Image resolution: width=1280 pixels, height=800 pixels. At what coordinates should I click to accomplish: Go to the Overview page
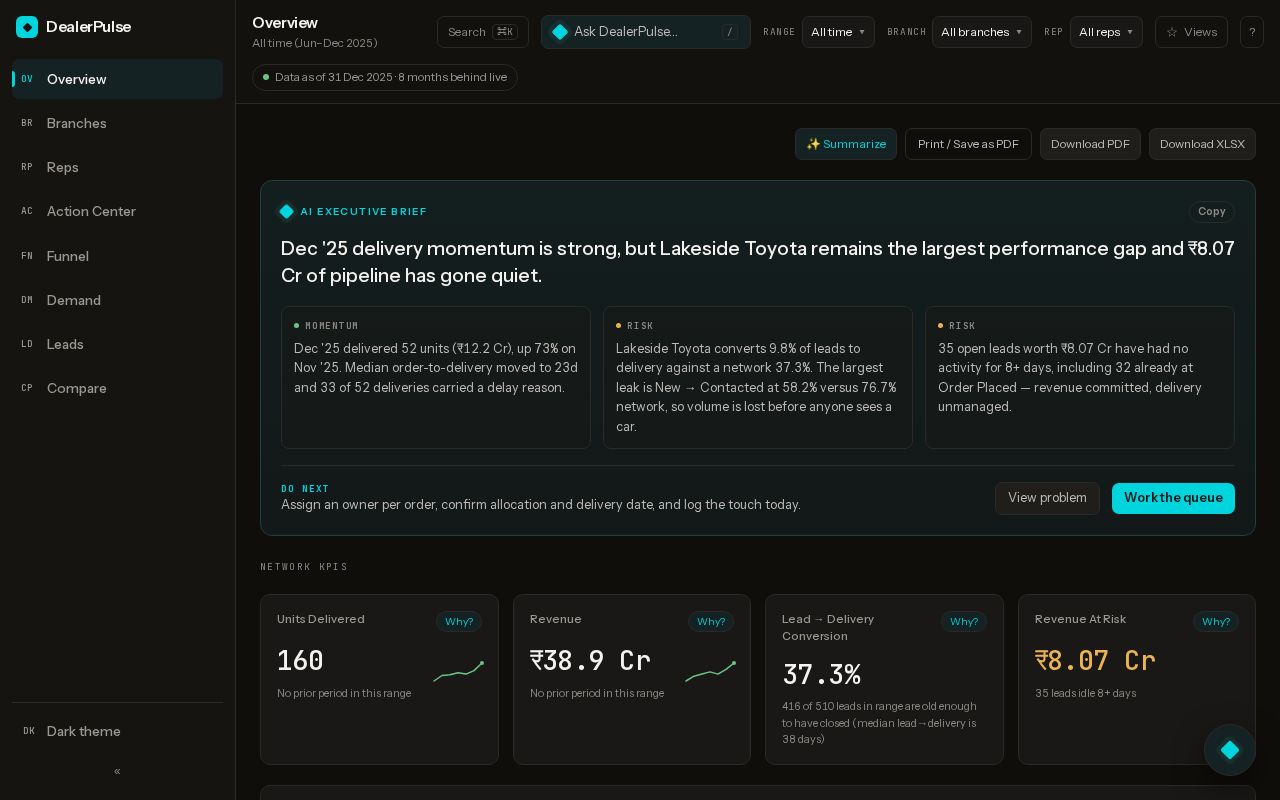coord(117,79)
